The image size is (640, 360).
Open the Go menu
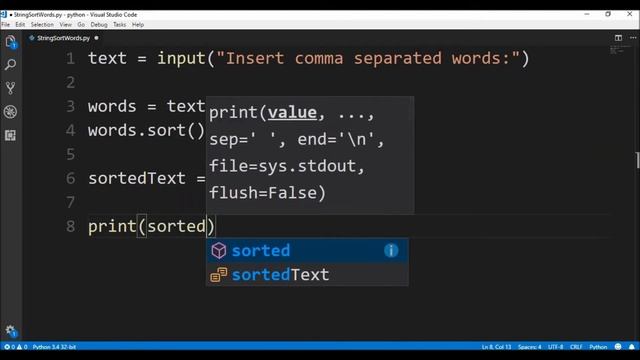click(x=81, y=24)
